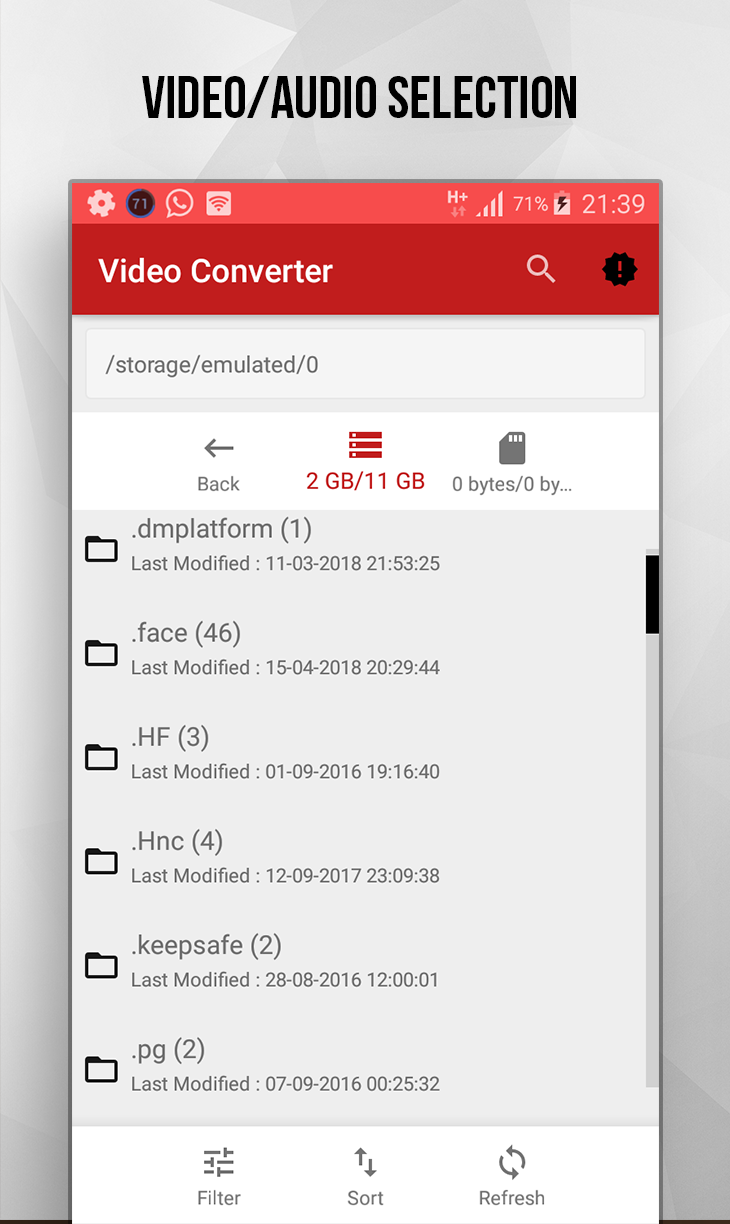Open the .pg folder icon
Screen dimensions: 730x1224
[x=101, y=1069]
